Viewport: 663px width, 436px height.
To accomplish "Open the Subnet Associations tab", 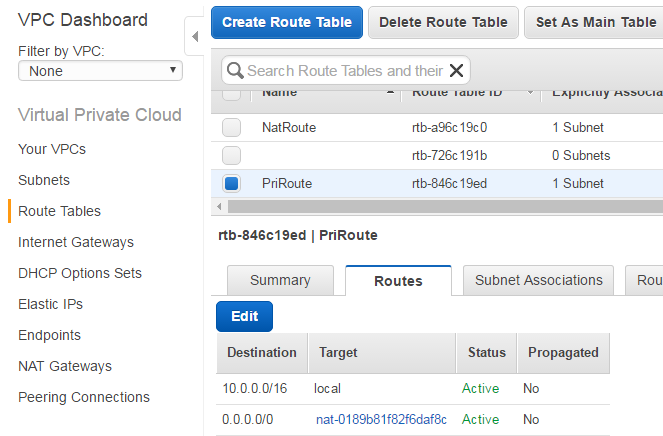I will [539, 280].
